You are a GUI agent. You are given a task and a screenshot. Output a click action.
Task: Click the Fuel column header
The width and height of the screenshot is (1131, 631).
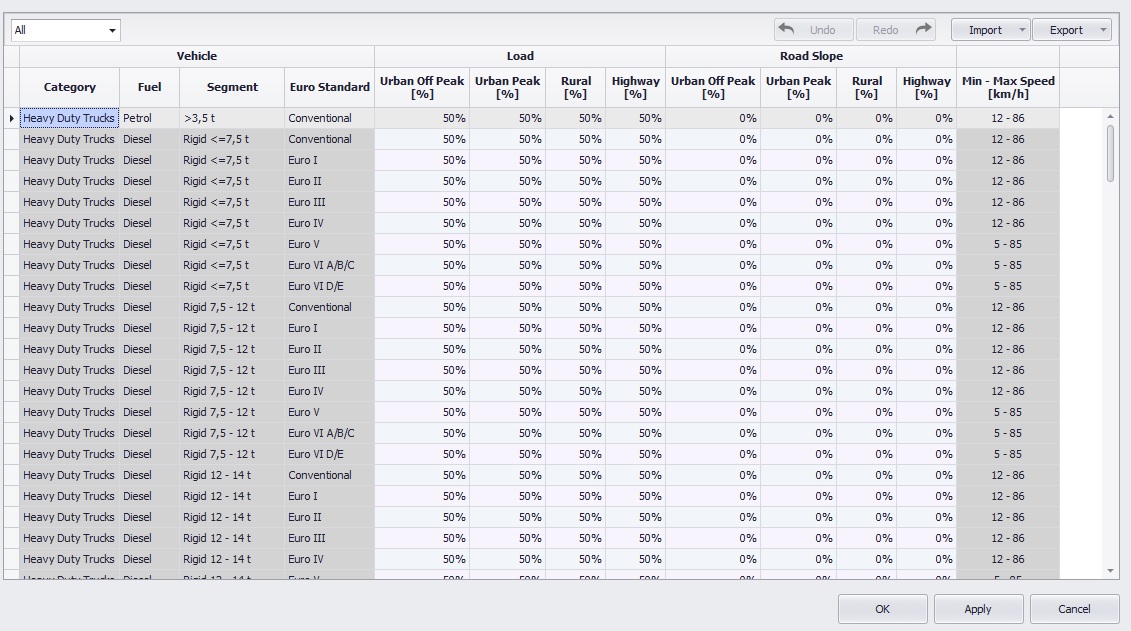[x=149, y=87]
